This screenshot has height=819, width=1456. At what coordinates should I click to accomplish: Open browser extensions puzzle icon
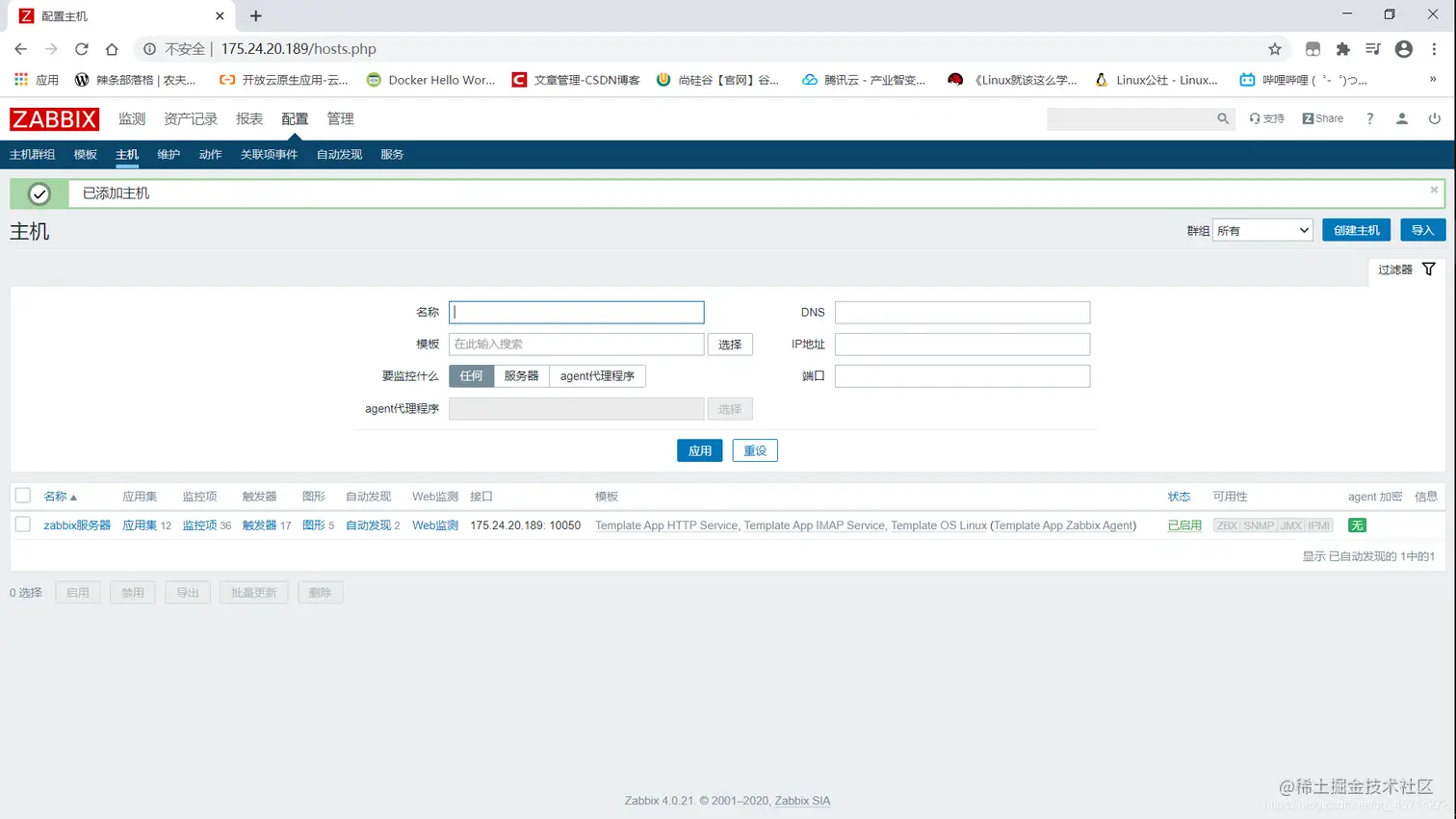tap(1342, 49)
